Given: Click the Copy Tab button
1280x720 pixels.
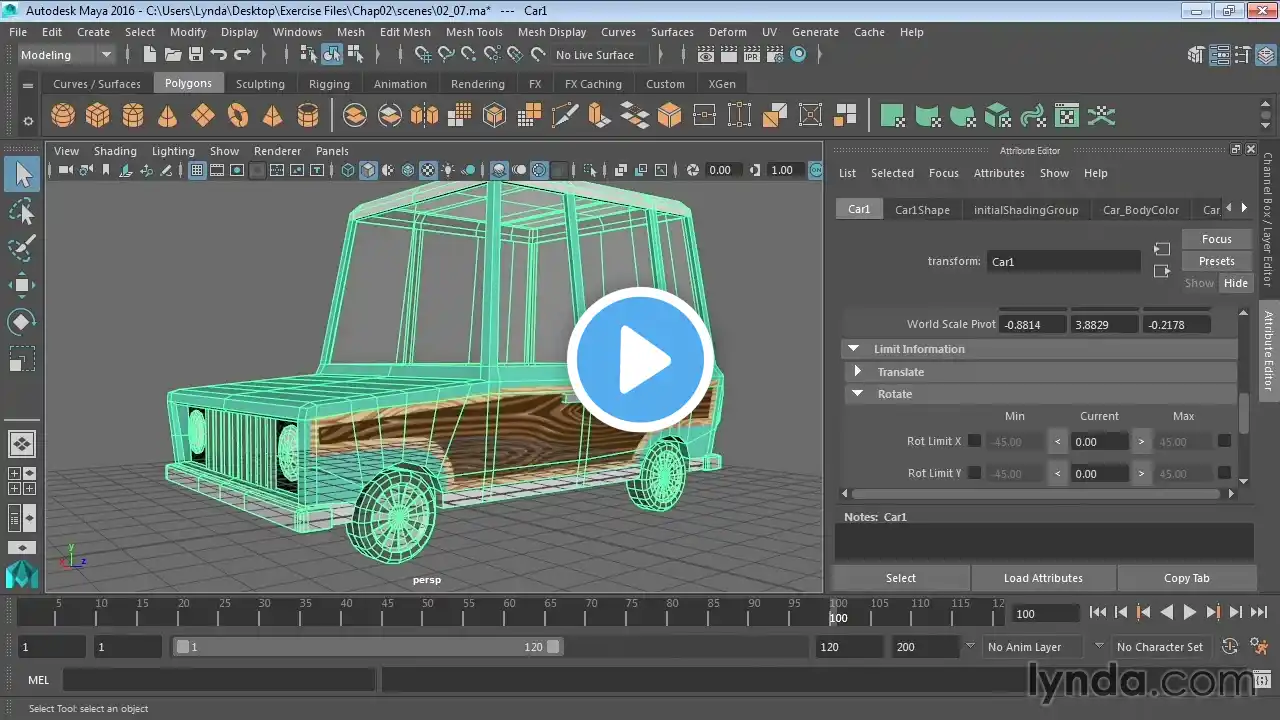Looking at the screenshot, I should click(x=1187, y=578).
